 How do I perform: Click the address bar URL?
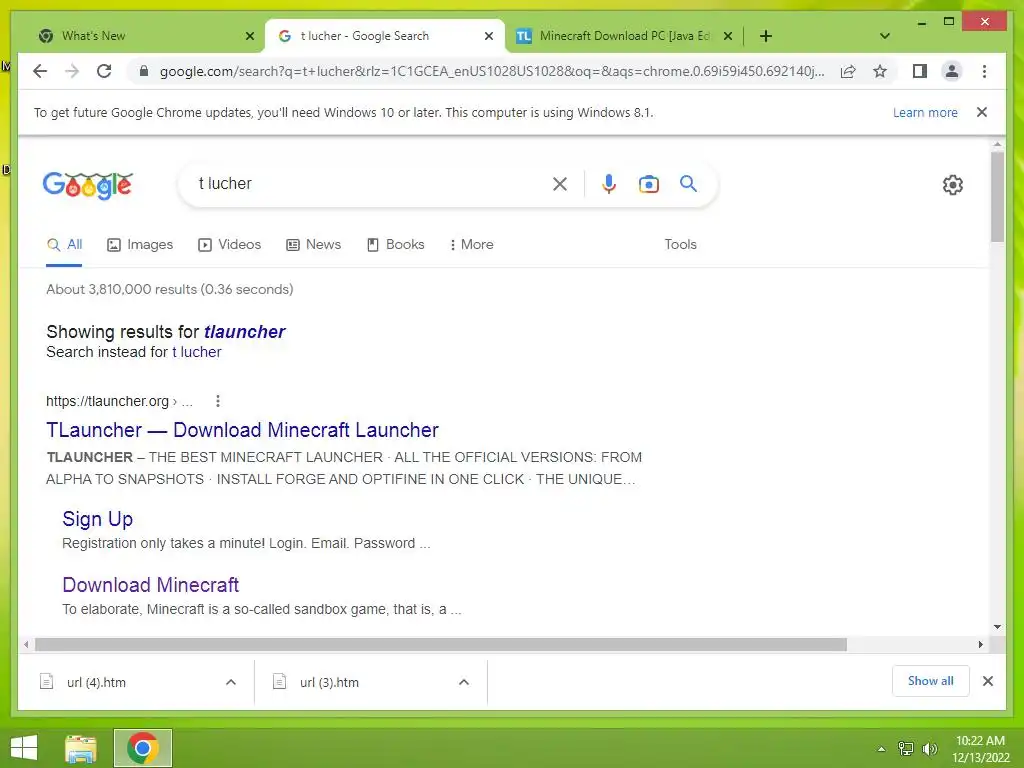click(x=491, y=71)
